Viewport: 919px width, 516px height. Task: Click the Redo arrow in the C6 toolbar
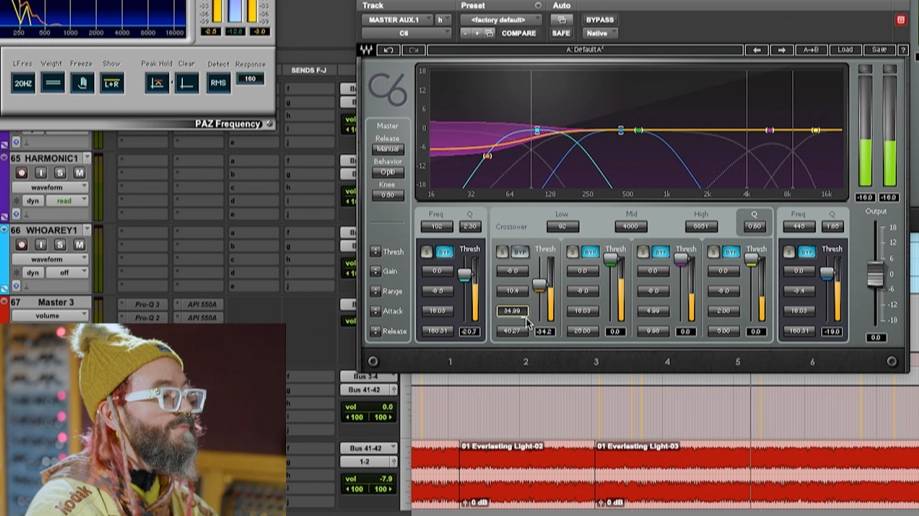[413, 50]
